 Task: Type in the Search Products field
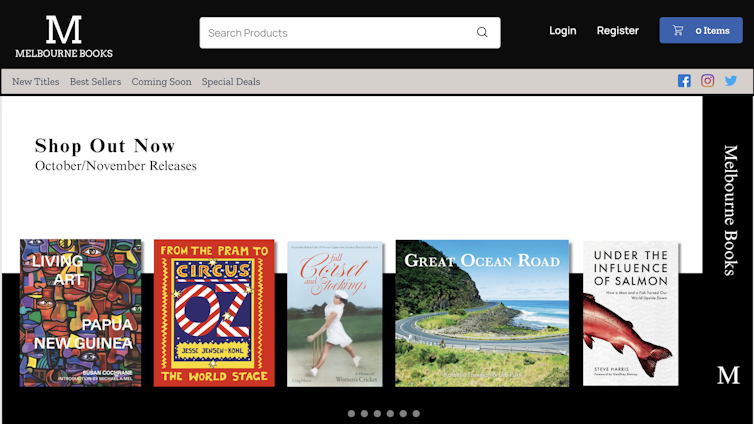[x=335, y=33]
